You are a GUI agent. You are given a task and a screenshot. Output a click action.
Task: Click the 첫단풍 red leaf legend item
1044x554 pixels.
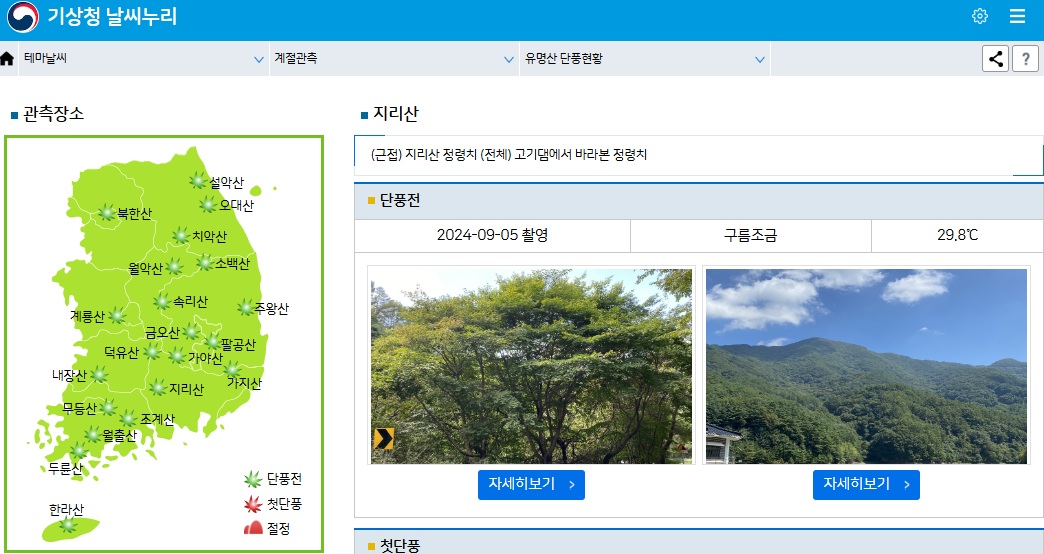click(273, 504)
